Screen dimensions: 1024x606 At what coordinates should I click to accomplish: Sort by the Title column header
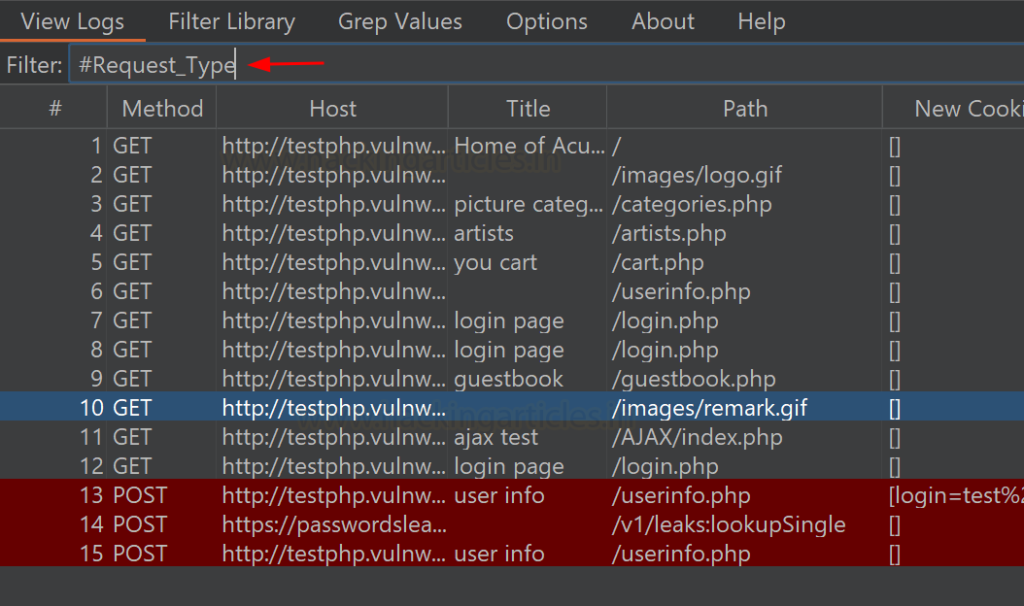pos(527,108)
